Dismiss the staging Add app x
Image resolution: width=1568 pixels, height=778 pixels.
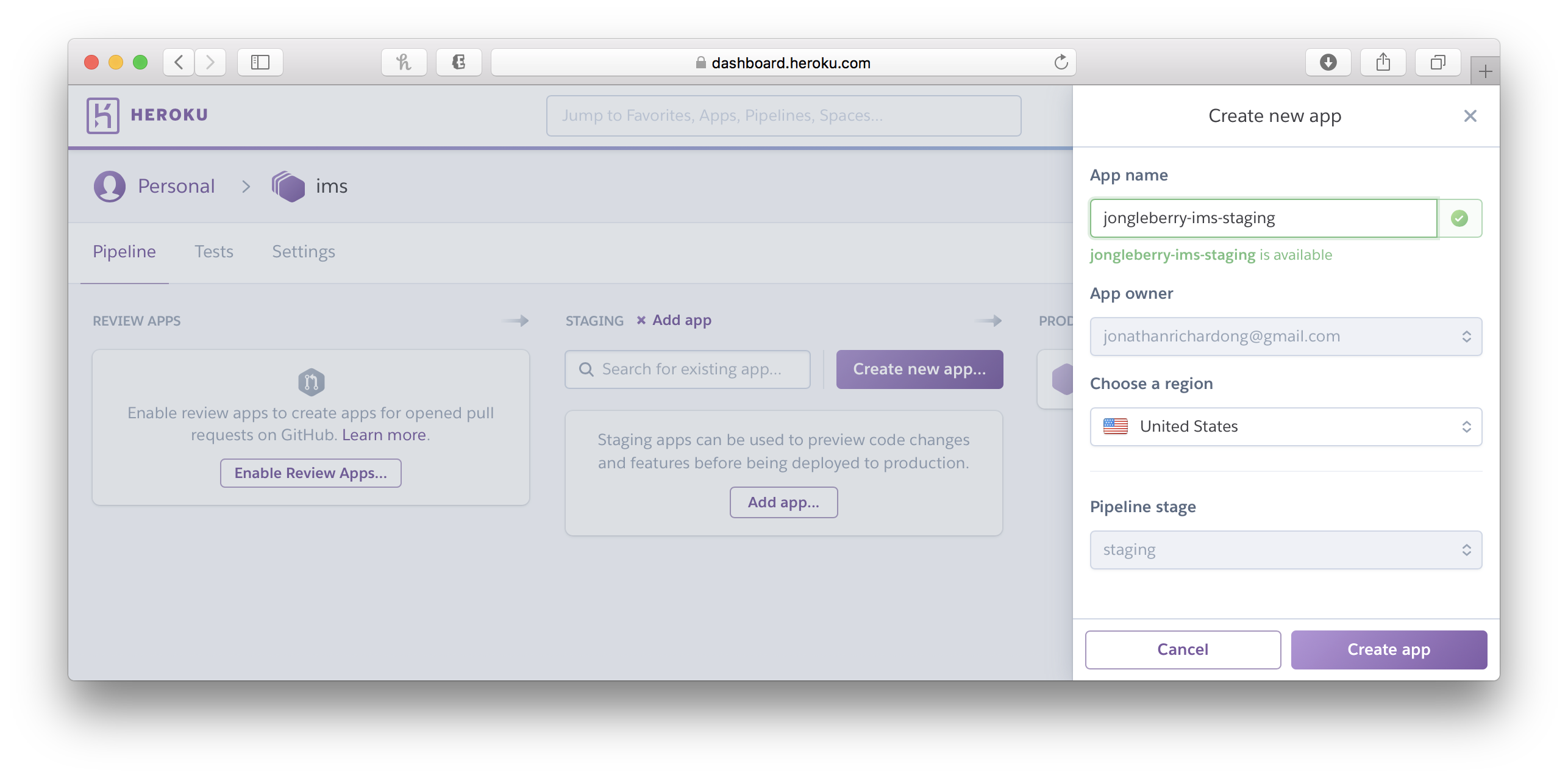[641, 320]
